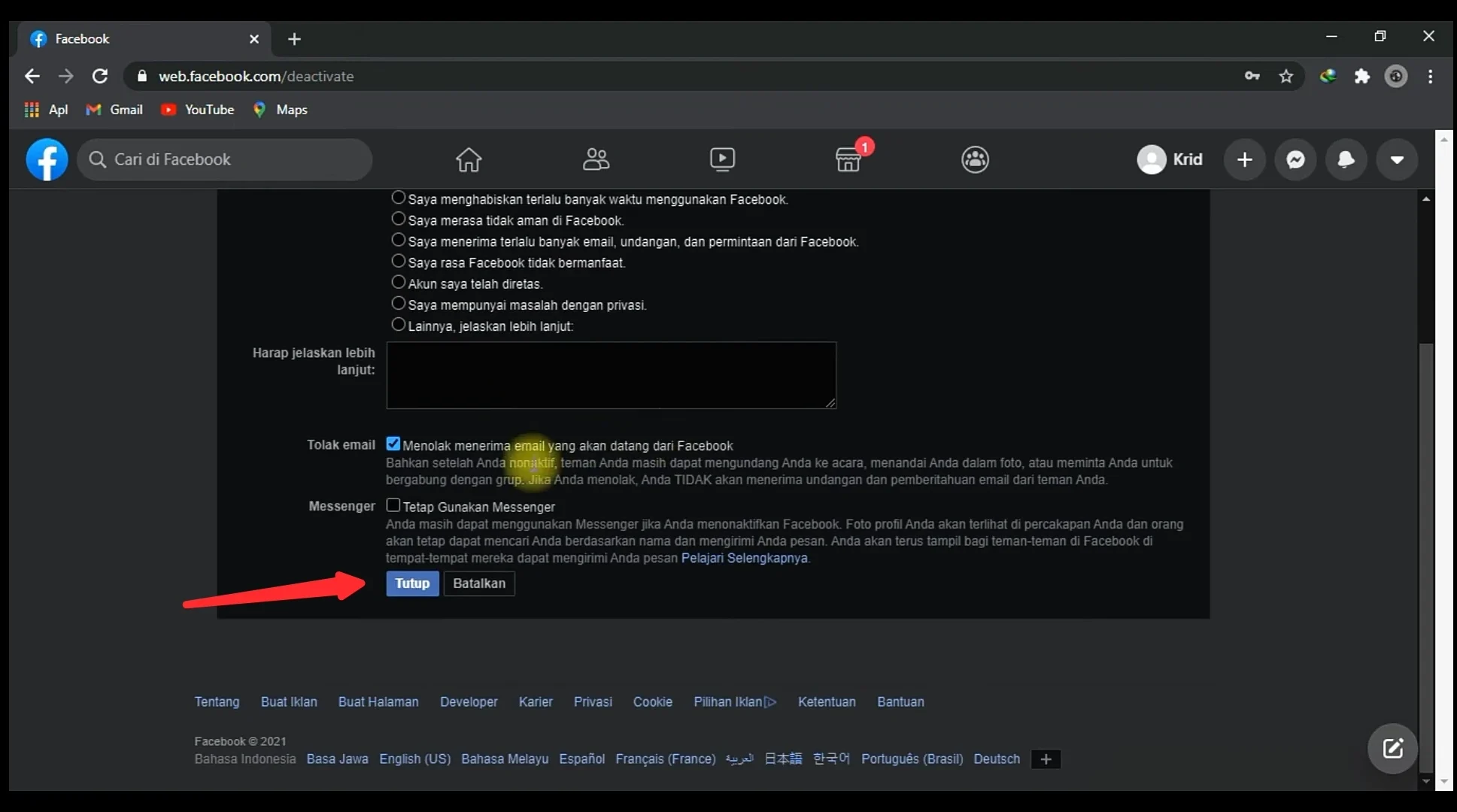The height and width of the screenshot is (812, 1457).
Task: Open the Buat Halaman footer link
Action: [x=378, y=701]
